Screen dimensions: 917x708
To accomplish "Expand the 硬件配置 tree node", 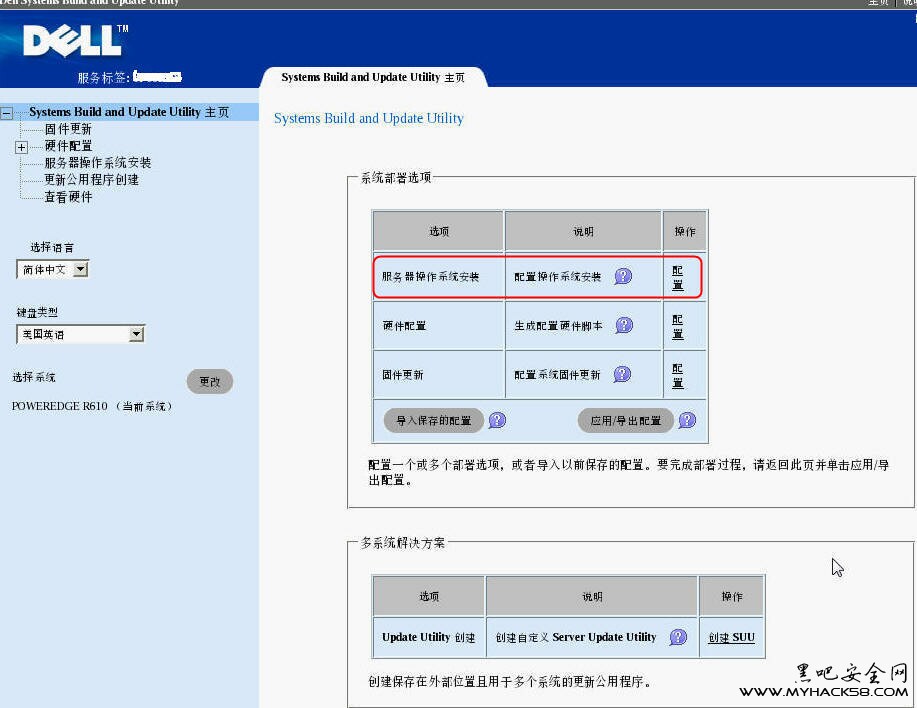I will pos(22,147).
